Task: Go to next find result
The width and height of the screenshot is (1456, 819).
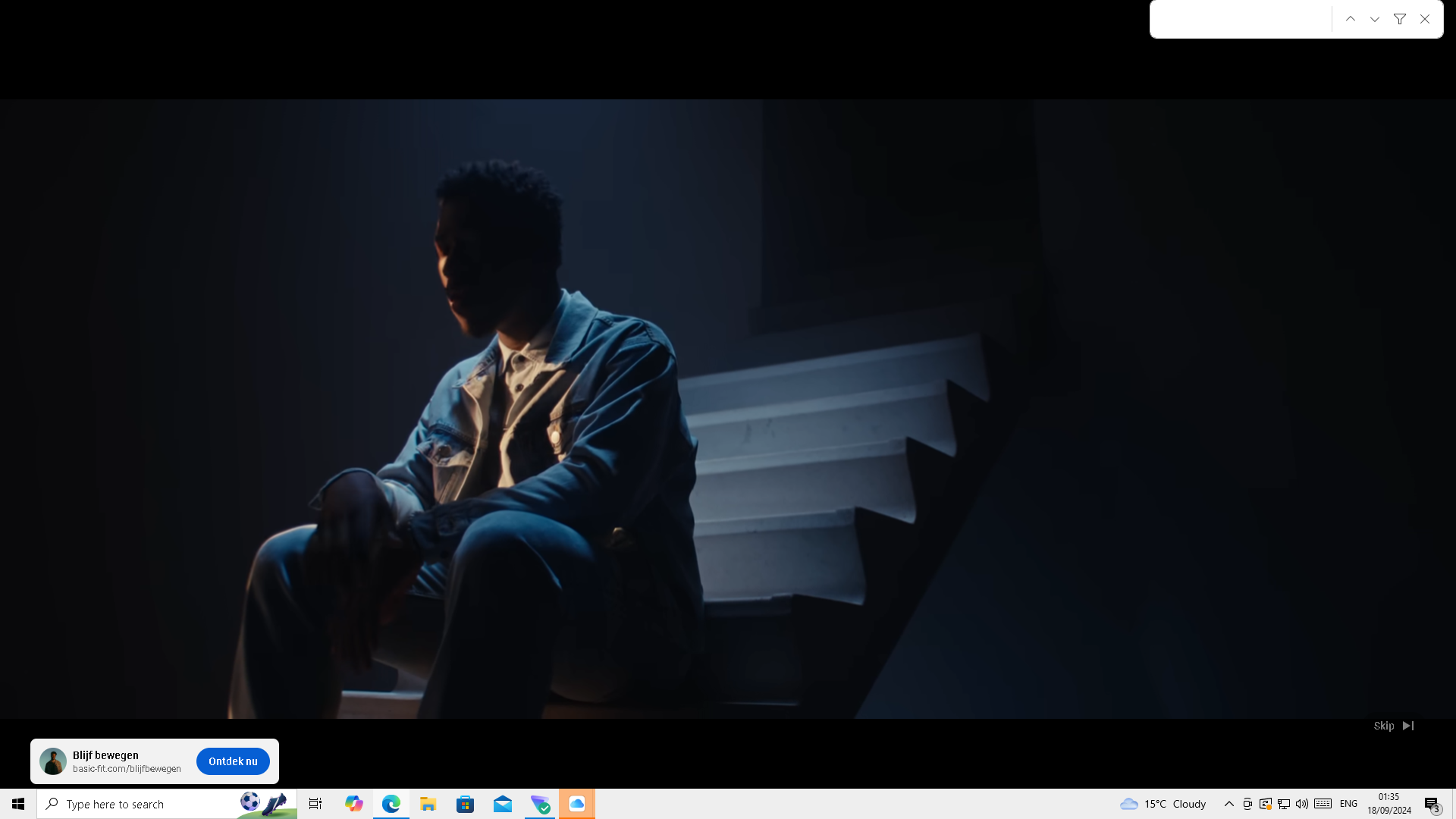Action: [x=1375, y=19]
